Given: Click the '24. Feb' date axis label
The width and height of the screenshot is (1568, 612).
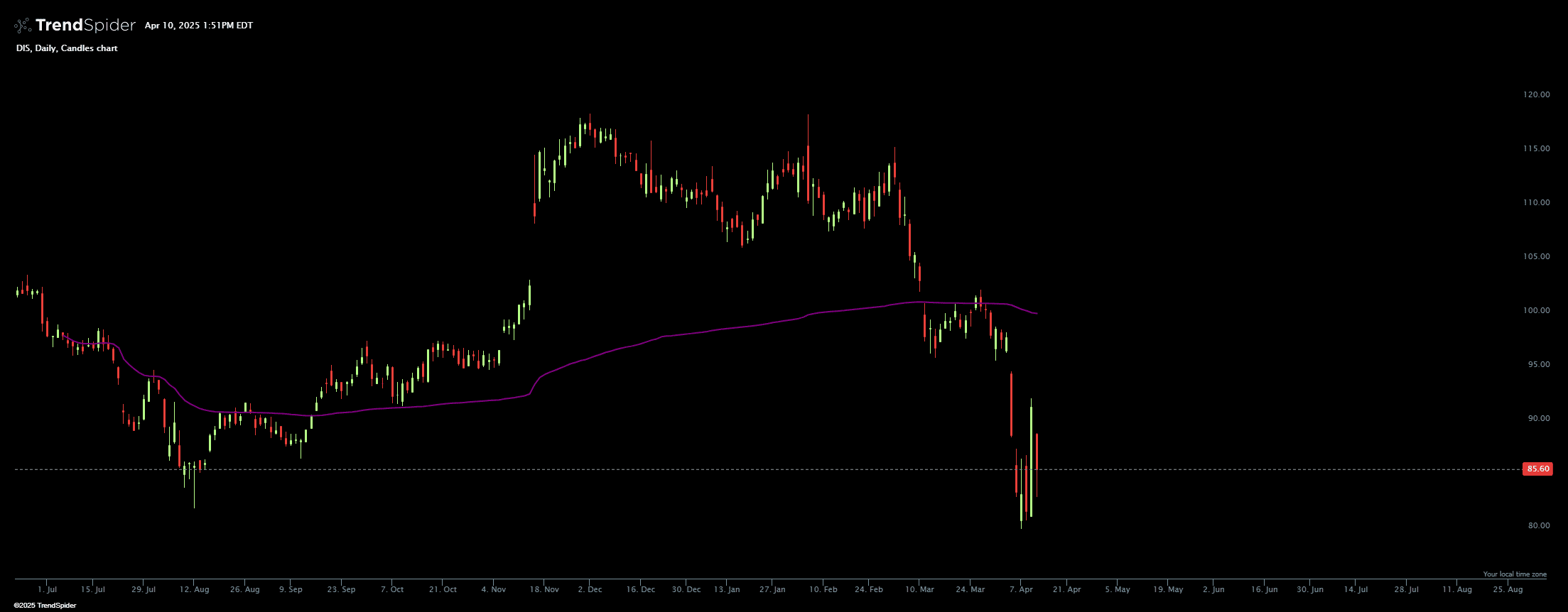Looking at the screenshot, I should [869, 589].
